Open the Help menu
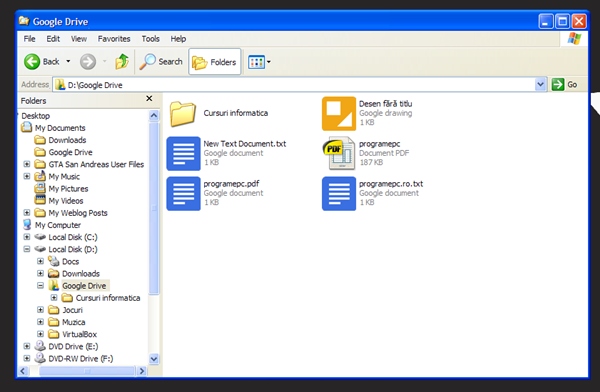The width and height of the screenshot is (600, 392). pos(178,39)
